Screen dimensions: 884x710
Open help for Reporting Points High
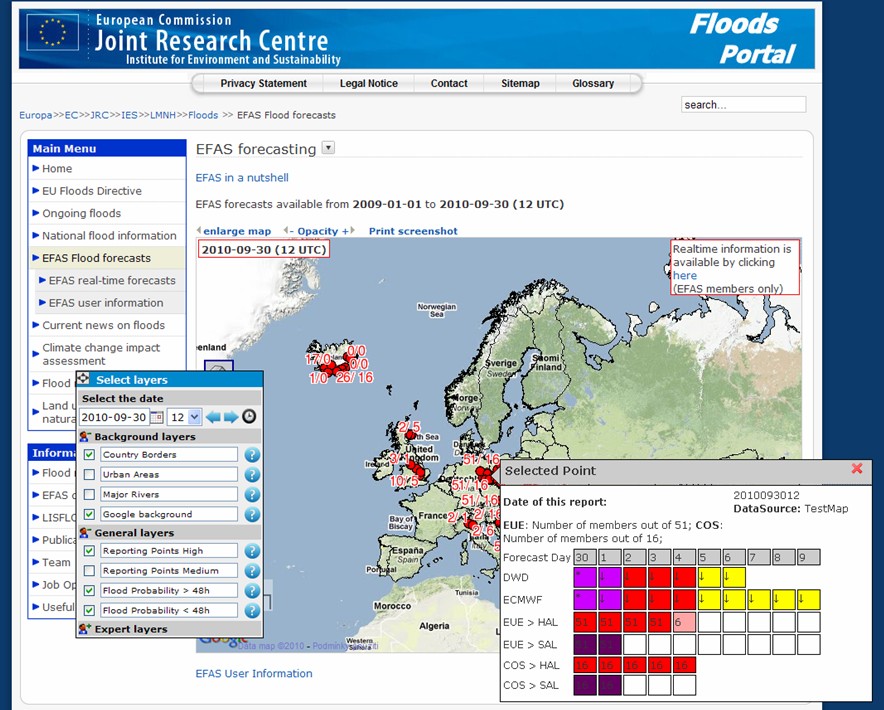pos(252,551)
